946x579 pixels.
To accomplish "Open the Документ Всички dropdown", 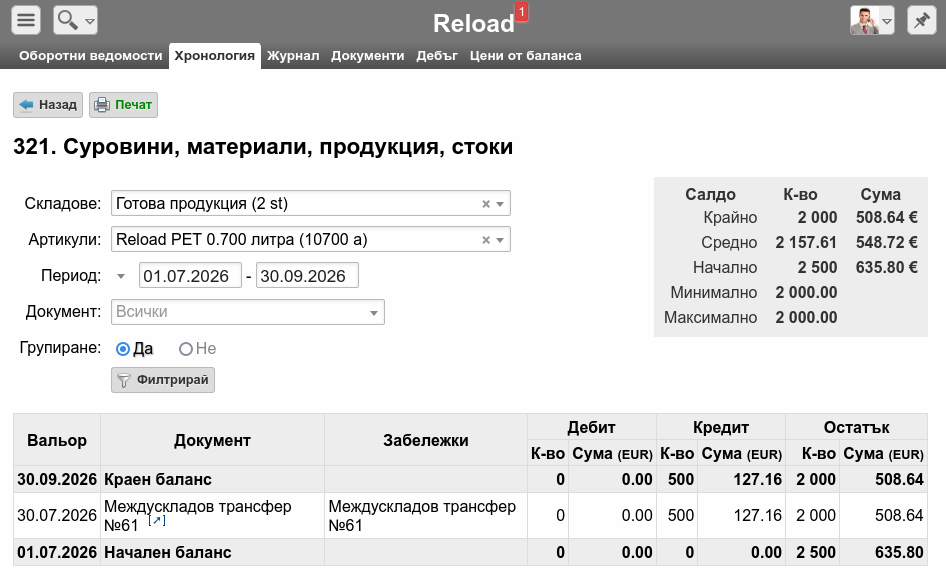I will tap(248, 312).
